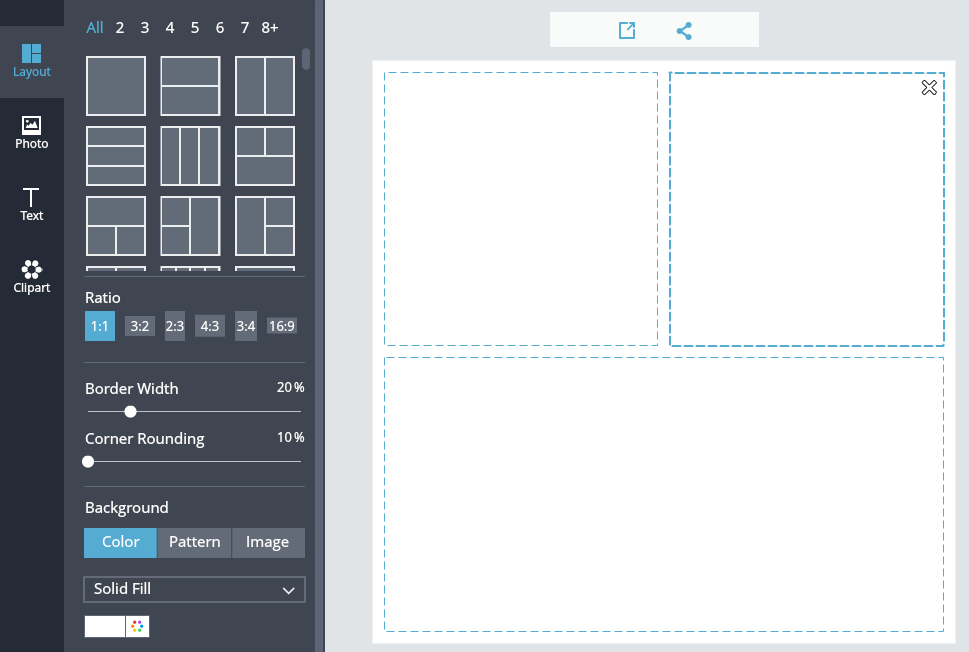Click the share icon above canvas
This screenshot has height=652, width=969.
click(684, 31)
